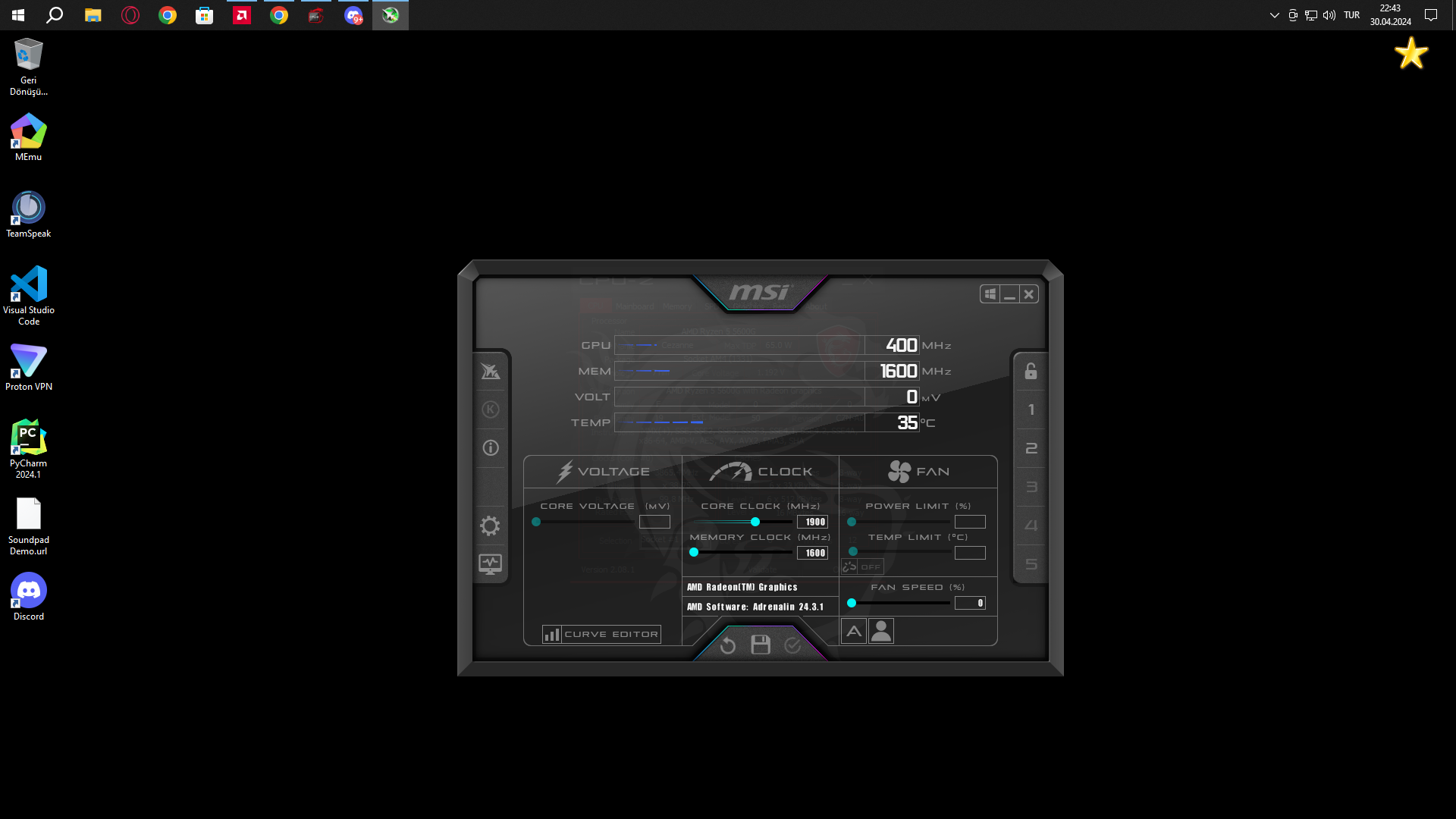Select profile slot 3
This screenshot has width=1456, height=819.
pyautogui.click(x=1031, y=487)
